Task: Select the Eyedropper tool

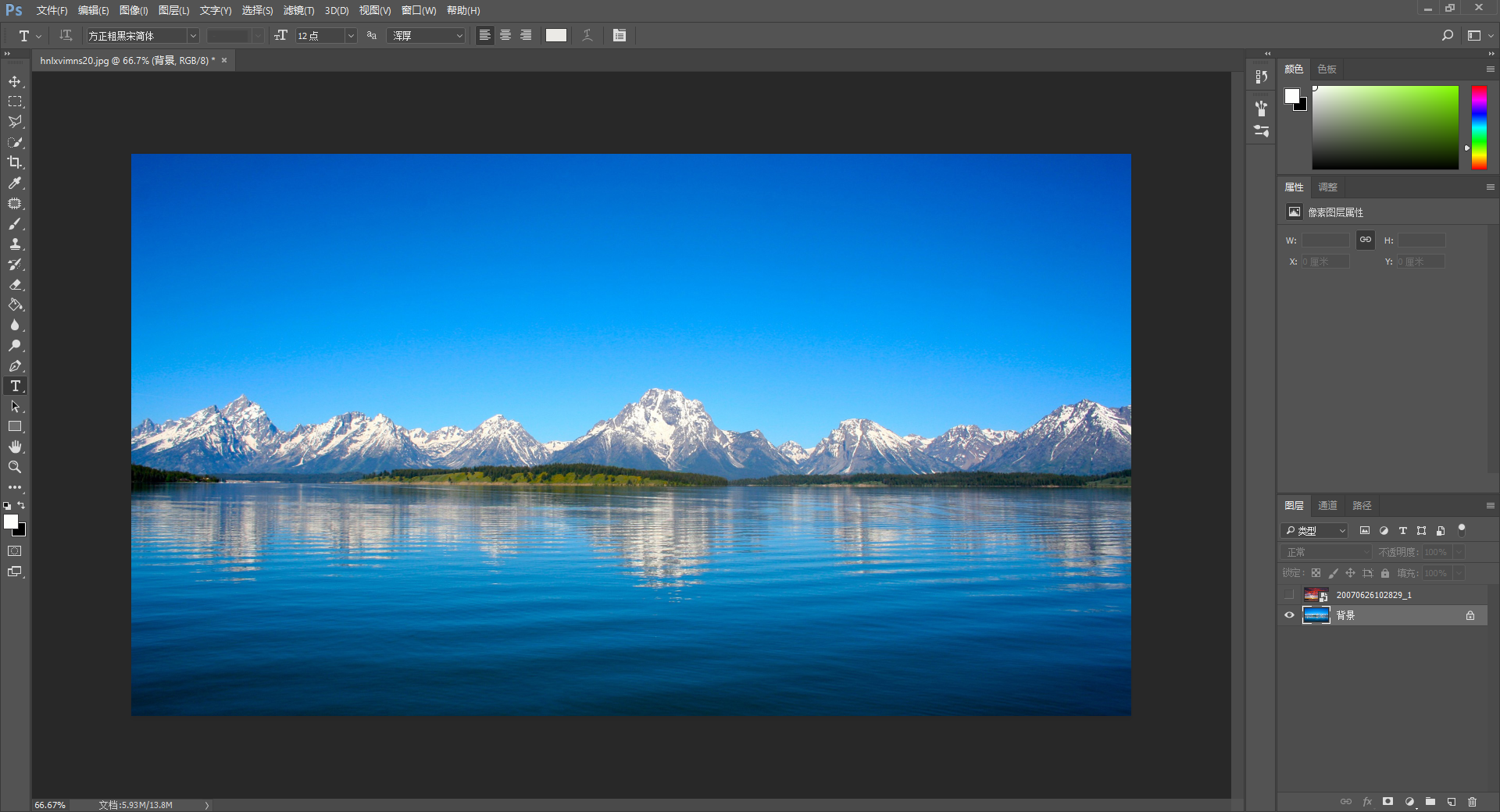Action: click(15, 183)
